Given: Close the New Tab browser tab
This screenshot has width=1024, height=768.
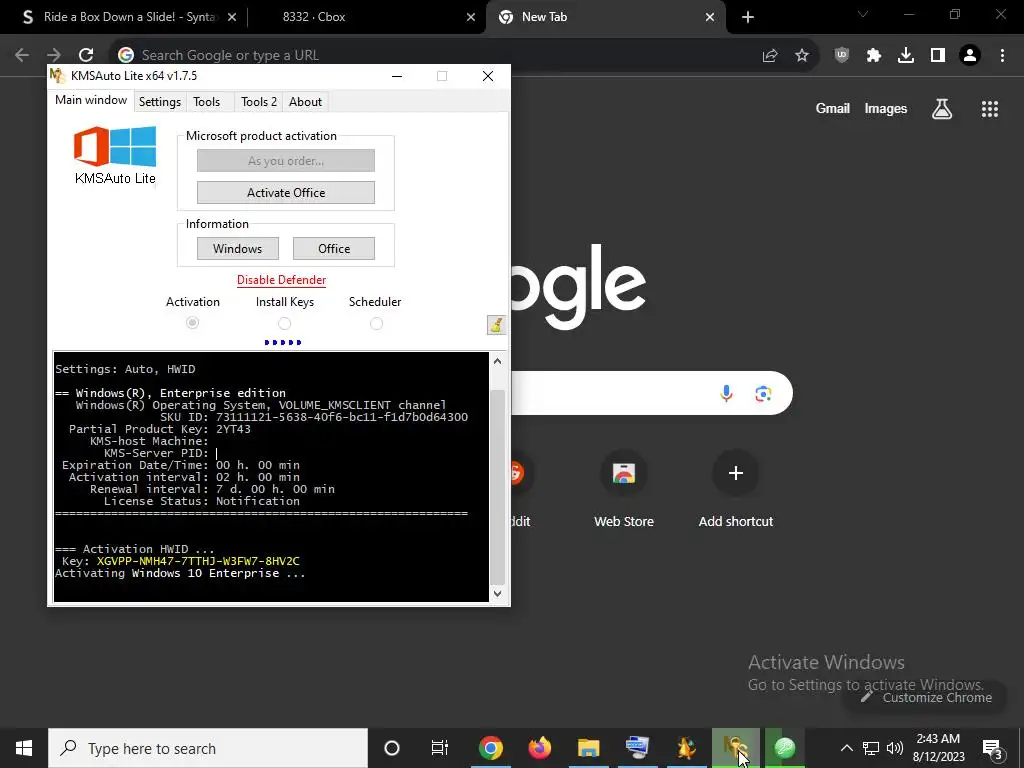Looking at the screenshot, I should tap(710, 18).
